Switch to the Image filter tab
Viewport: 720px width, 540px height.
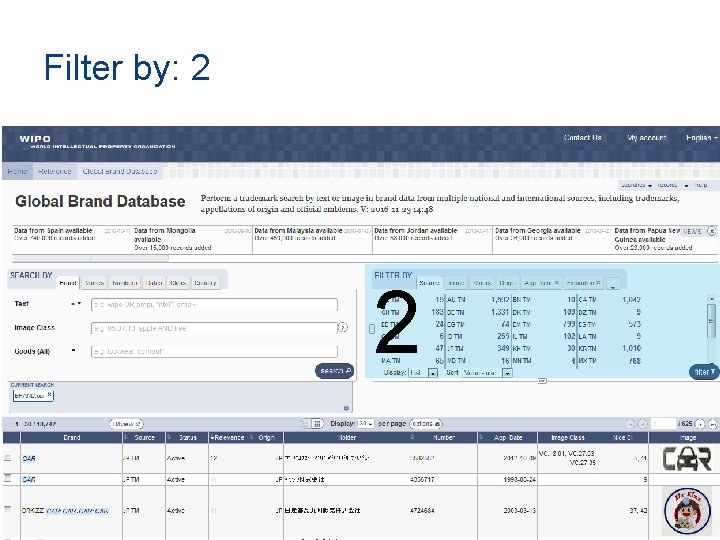pyautogui.click(x=456, y=283)
